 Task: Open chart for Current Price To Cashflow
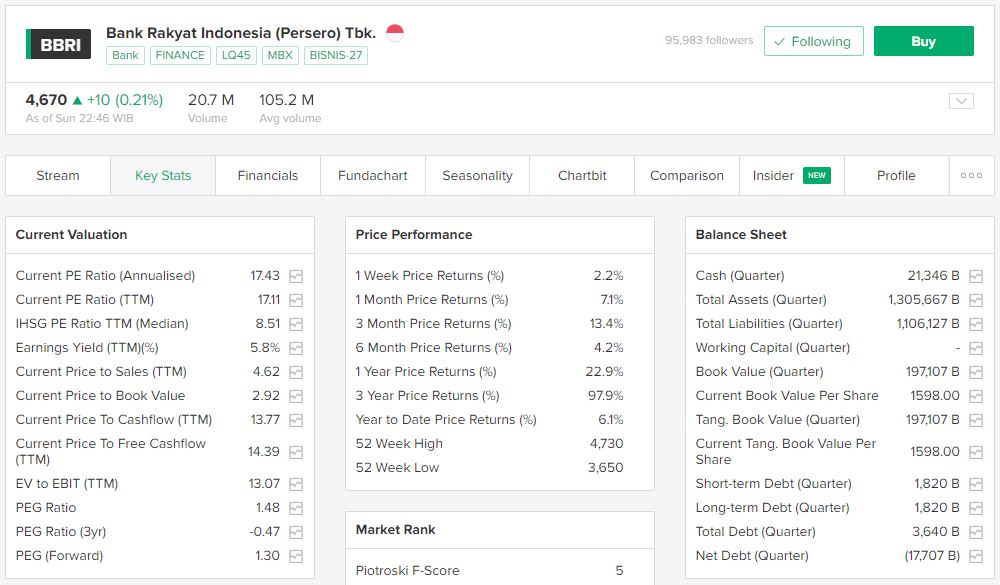296,420
